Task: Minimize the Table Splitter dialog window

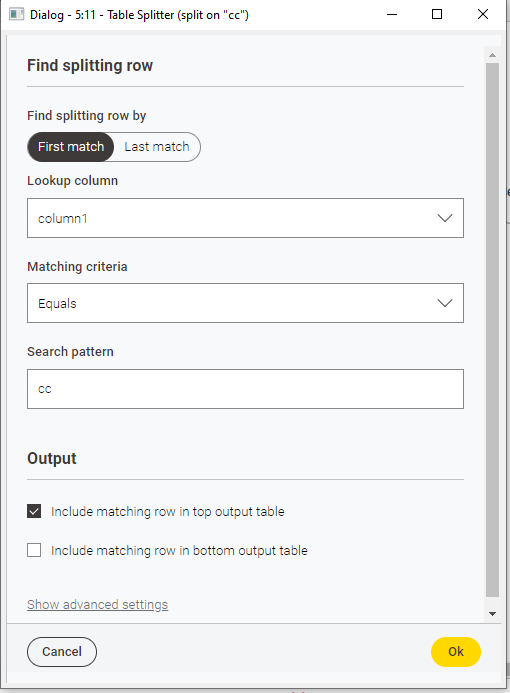Action: (392, 14)
